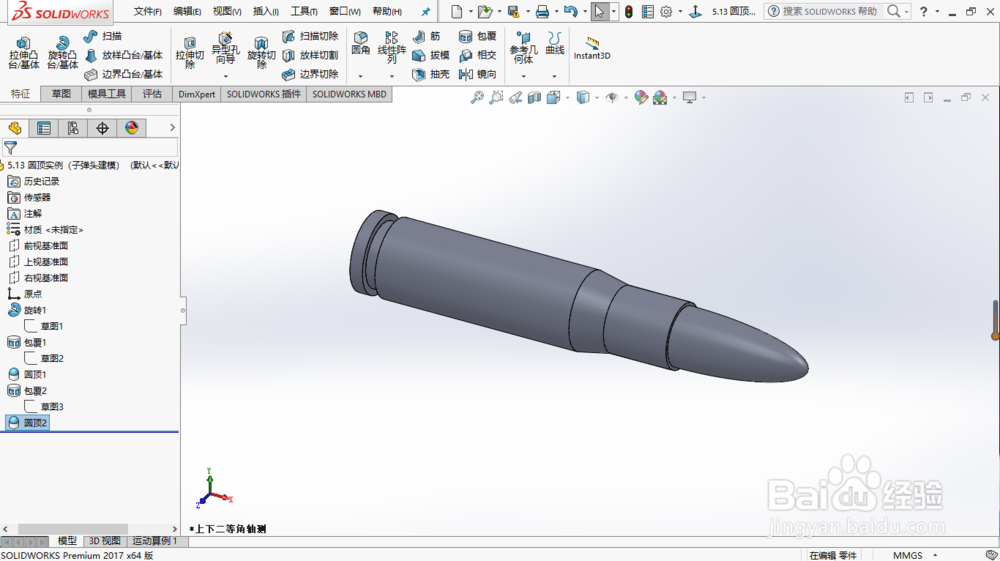Click the MMGS unit system in status bar

point(908,555)
